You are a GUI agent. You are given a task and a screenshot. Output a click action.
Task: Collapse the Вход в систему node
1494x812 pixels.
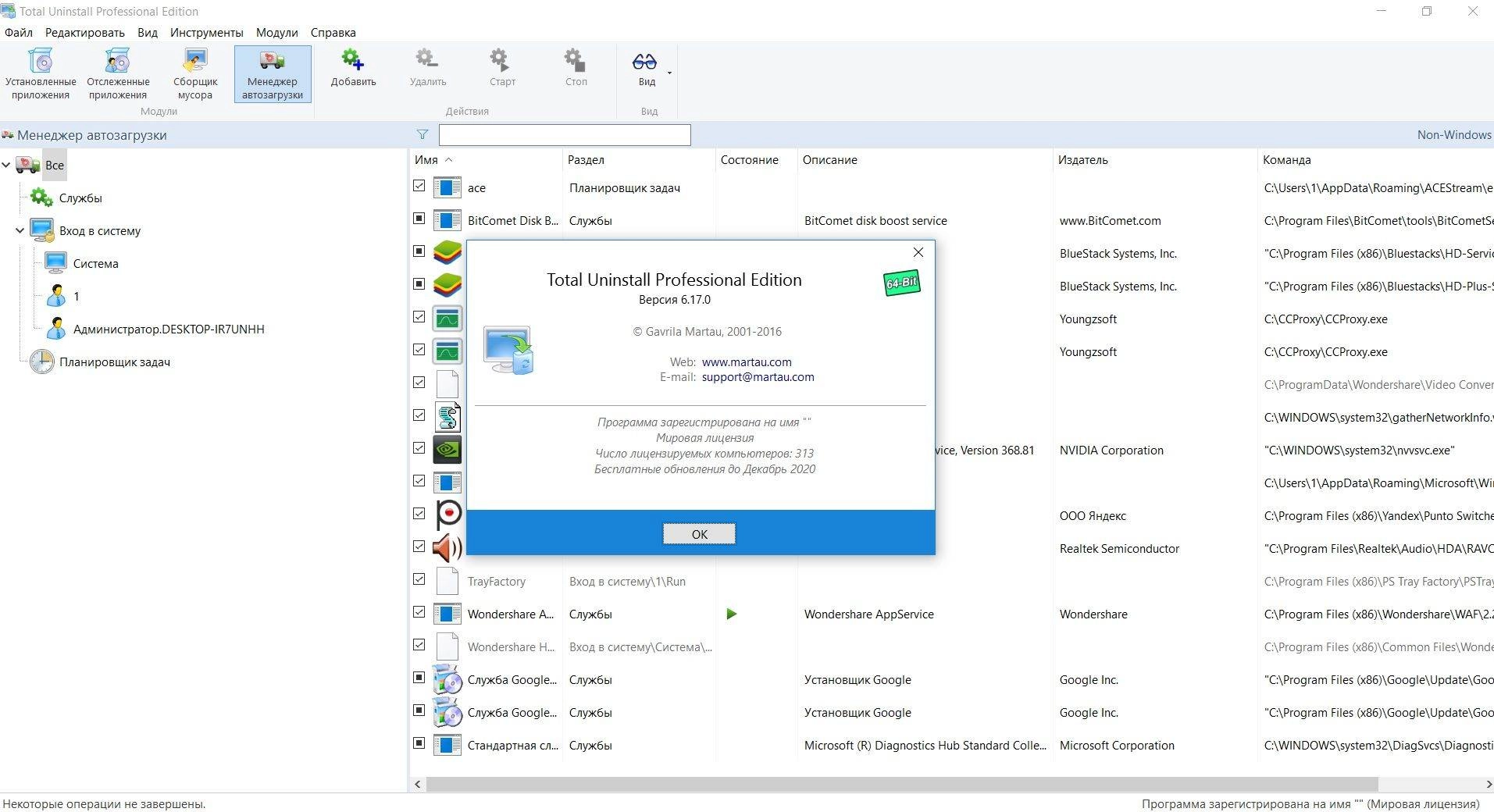pos(20,230)
